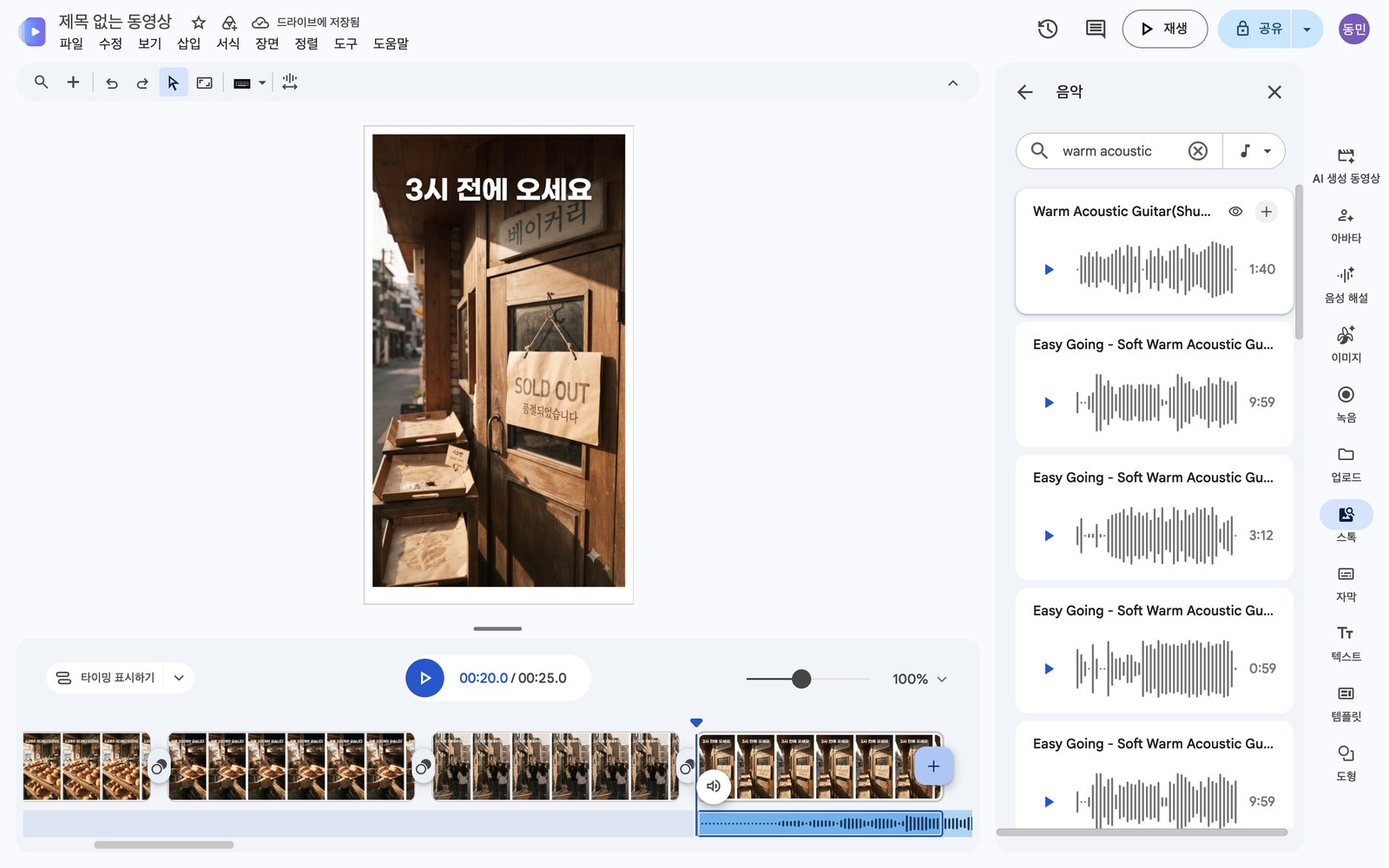This screenshot has height=868, width=1389.
Task: Open the version history clock icon
Action: [1048, 29]
